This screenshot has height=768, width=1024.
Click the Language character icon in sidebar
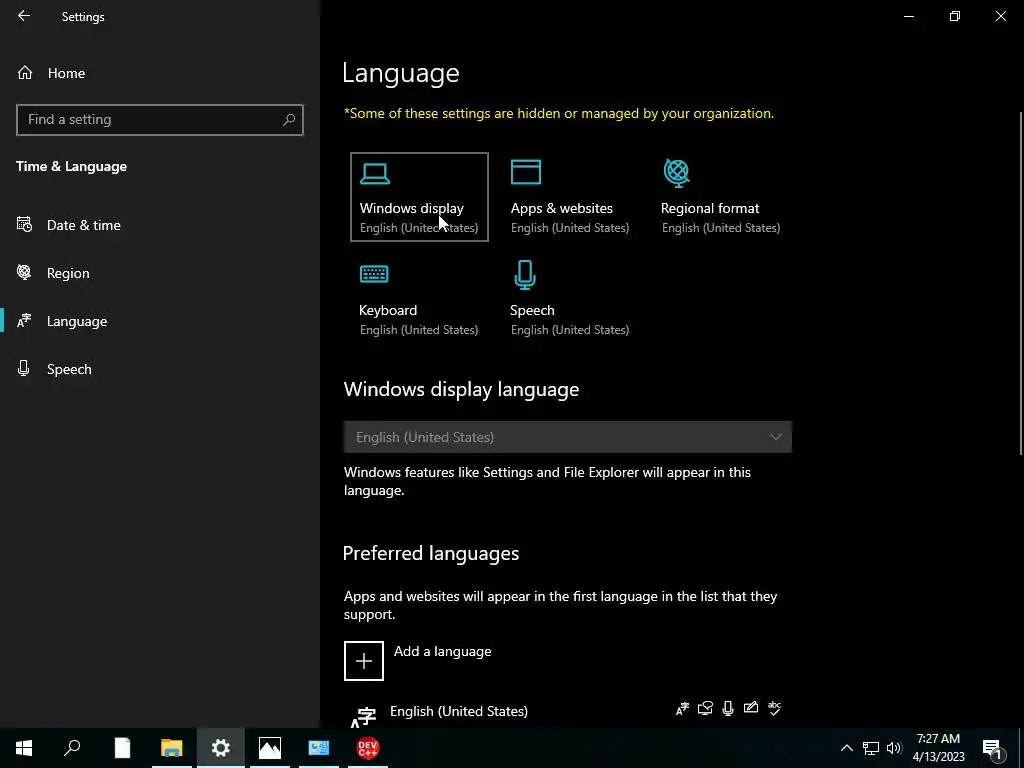[24, 321]
